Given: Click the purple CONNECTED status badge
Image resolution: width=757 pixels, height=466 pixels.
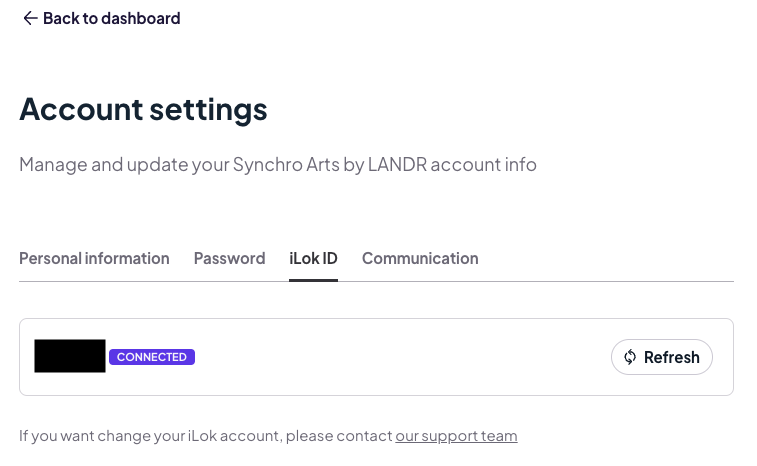Looking at the screenshot, I should pos(152,357).
